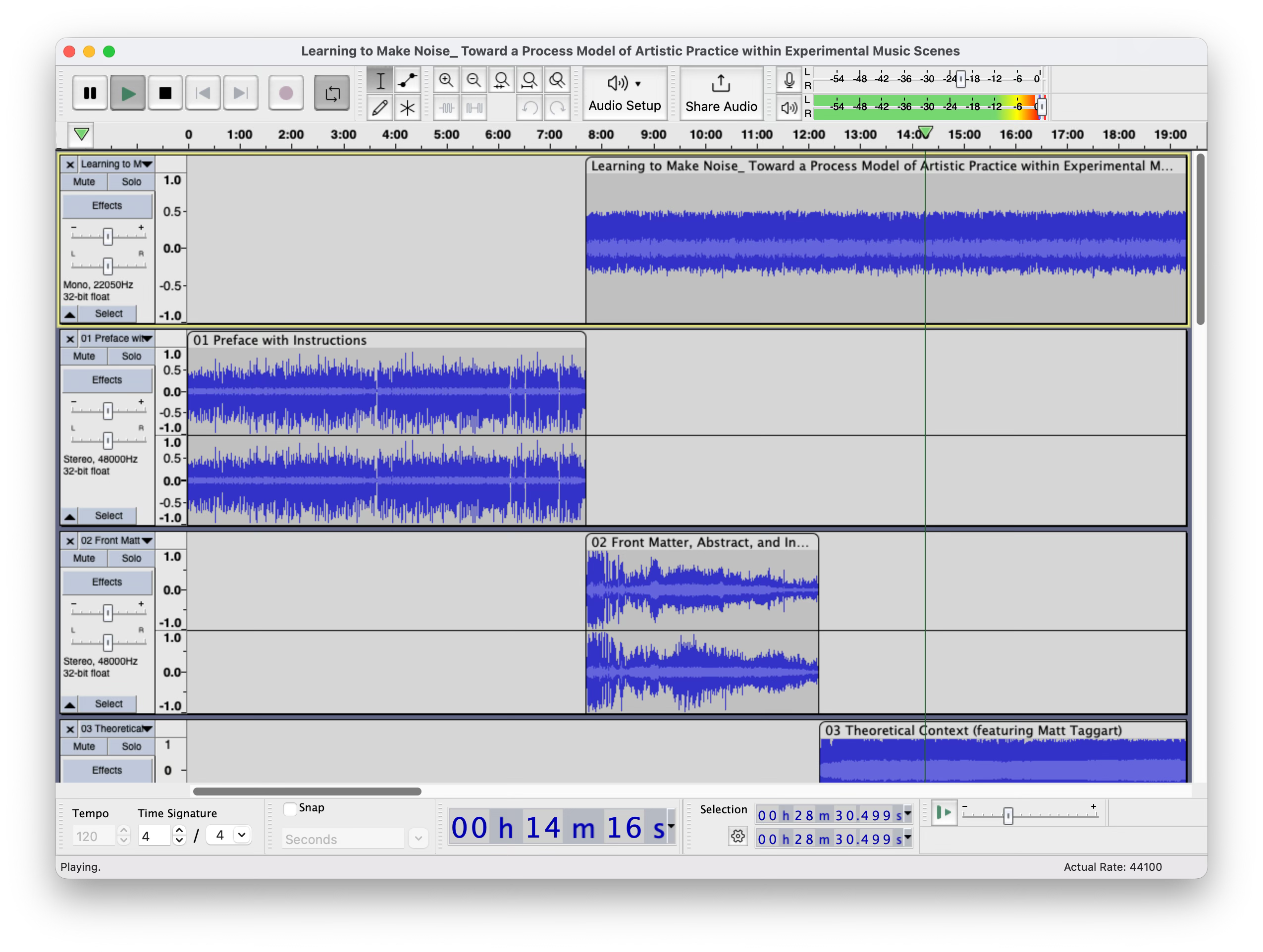Open the Audio Setup dropdown
This screenshot has height=952, width=1263.
click(x=625, y=93)
